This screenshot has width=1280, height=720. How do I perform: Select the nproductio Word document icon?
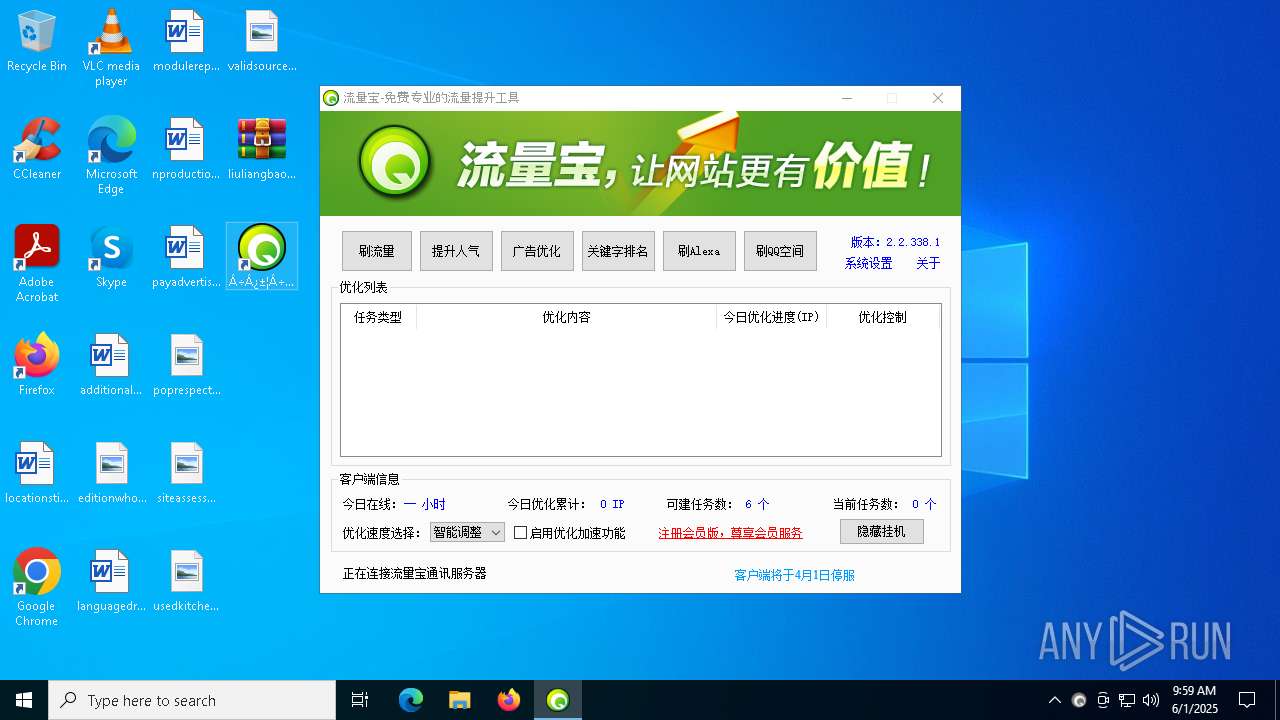coord(186,149)
